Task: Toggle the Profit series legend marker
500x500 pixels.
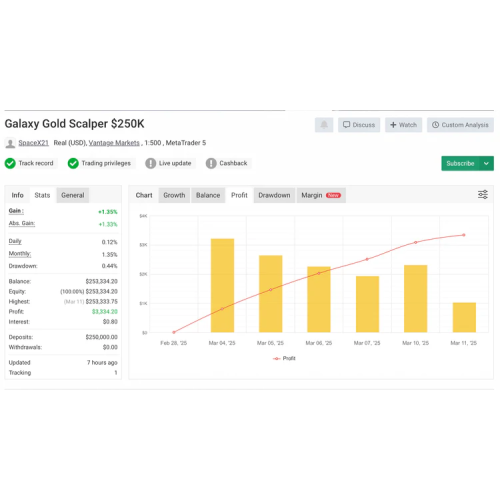Action: click(276, 359)
